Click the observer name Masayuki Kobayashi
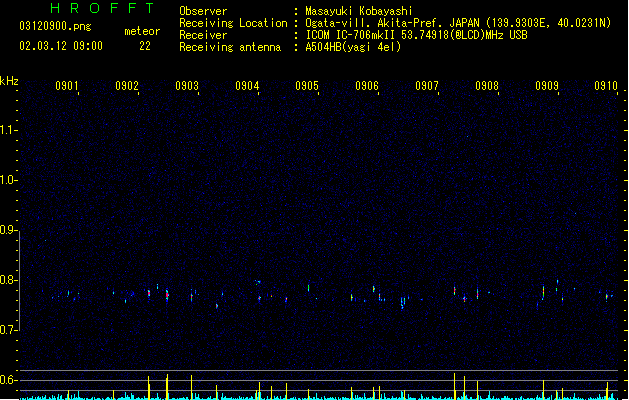Screen dimensions: 629x400 click(359, 11)
